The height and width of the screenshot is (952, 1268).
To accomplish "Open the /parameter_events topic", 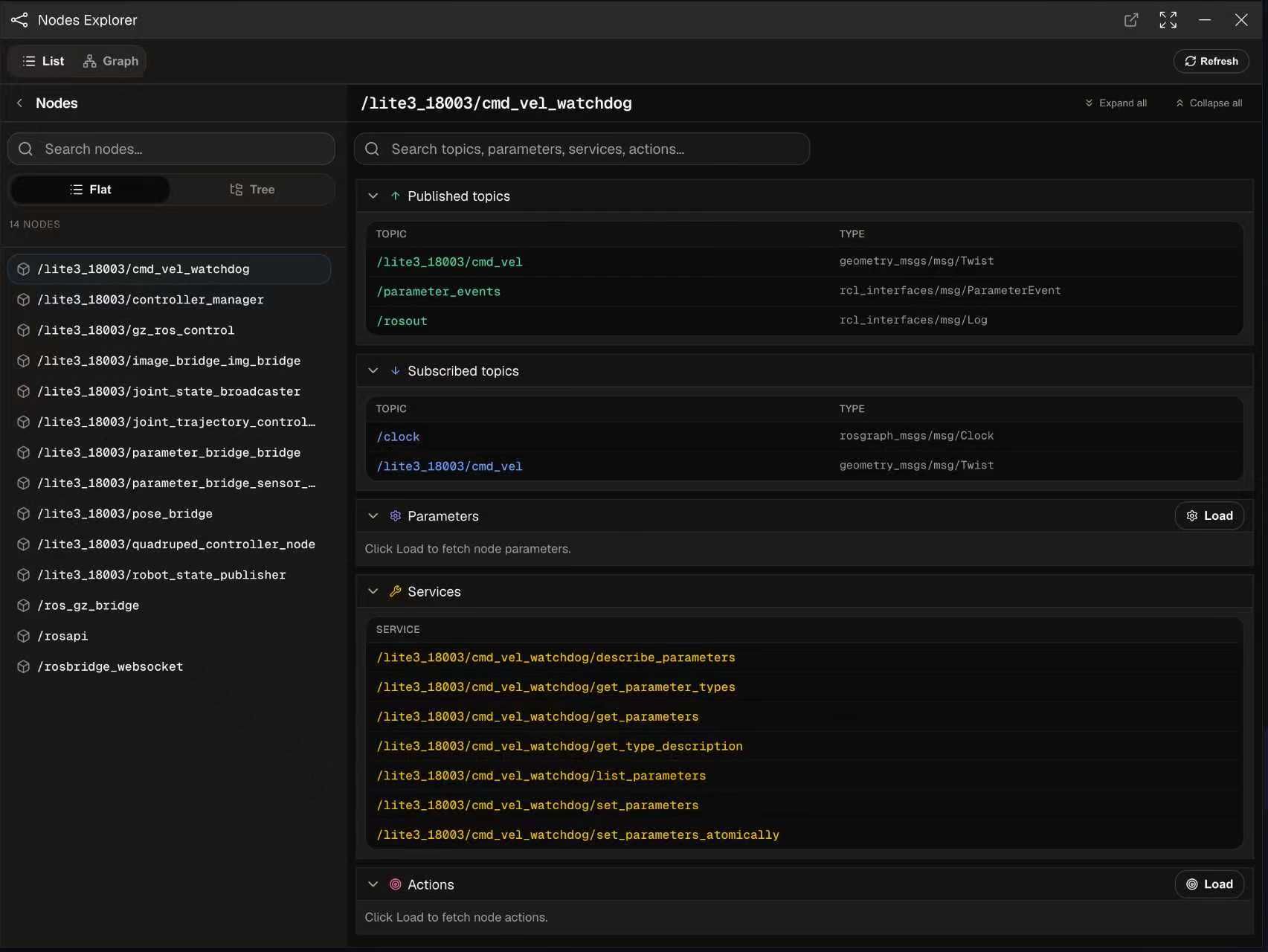I will [x=438, y=292].
